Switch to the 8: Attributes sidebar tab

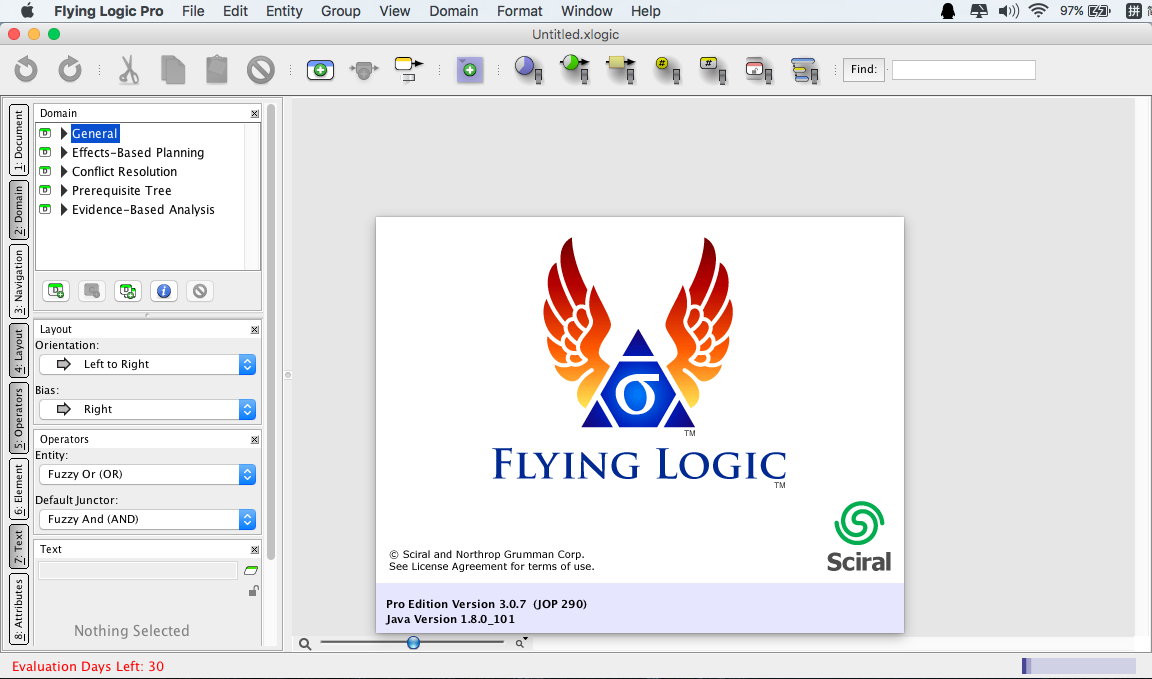tap(18, 609)
